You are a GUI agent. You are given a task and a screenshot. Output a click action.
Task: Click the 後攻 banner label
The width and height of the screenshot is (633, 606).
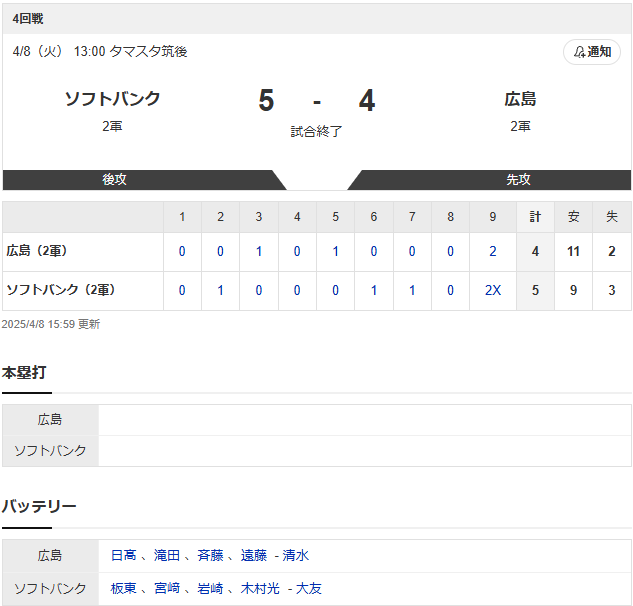(114, 179)
